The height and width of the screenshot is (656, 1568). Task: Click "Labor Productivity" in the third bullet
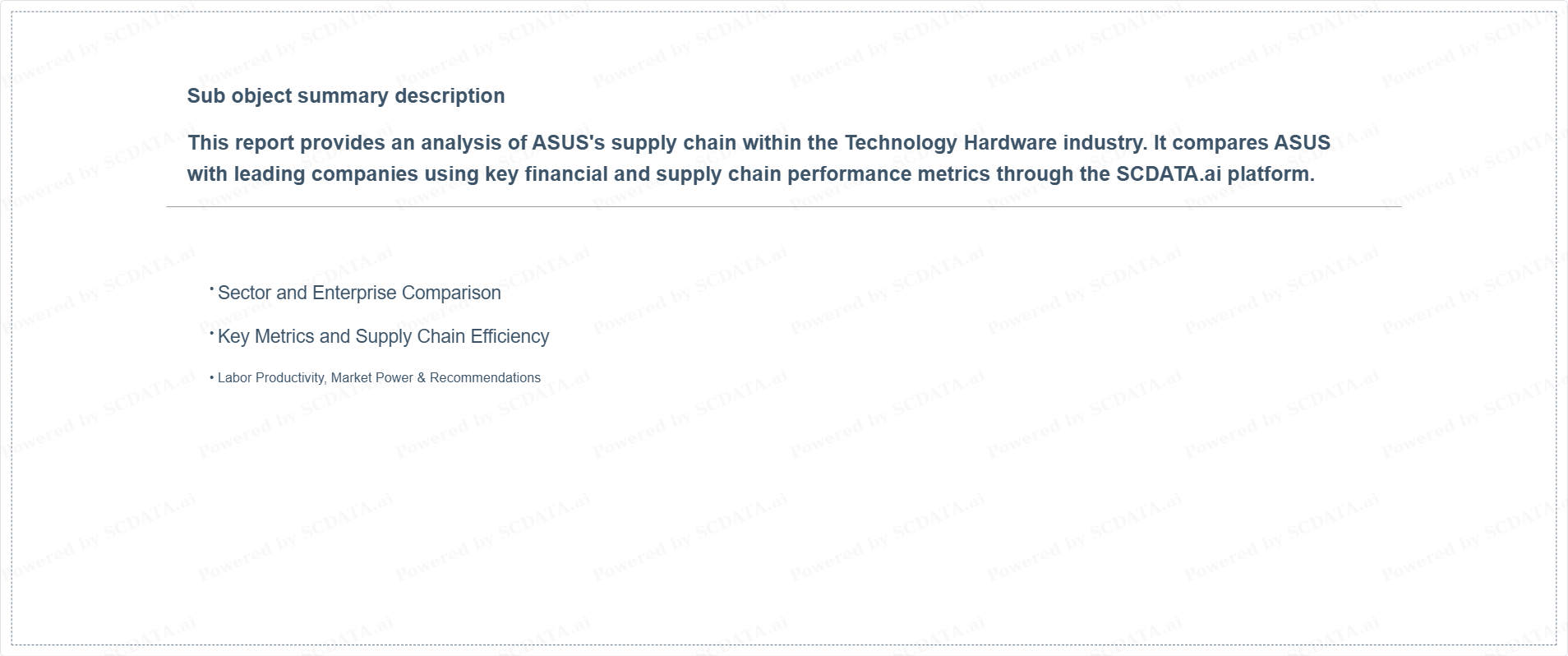click(x=271, y=378)
